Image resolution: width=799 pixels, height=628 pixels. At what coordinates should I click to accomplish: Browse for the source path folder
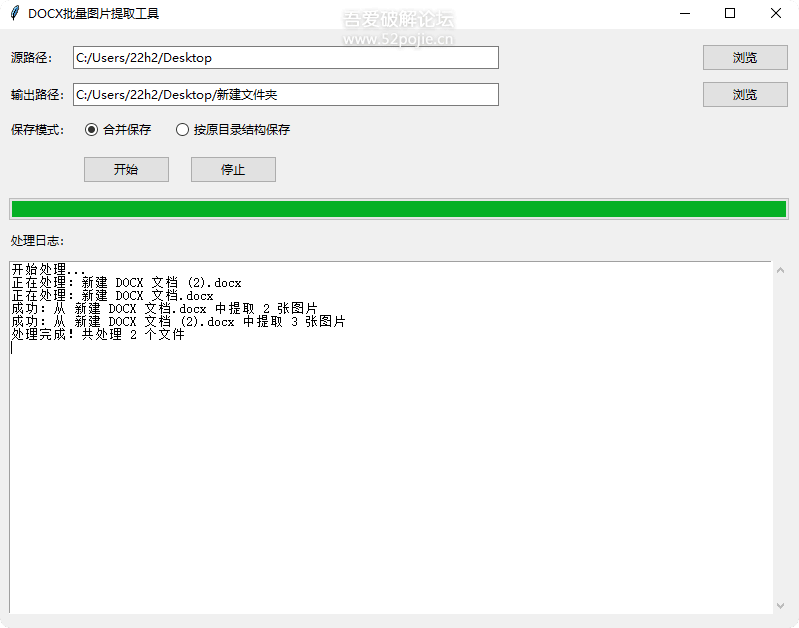pyautogui.click(x=745, y=58)
